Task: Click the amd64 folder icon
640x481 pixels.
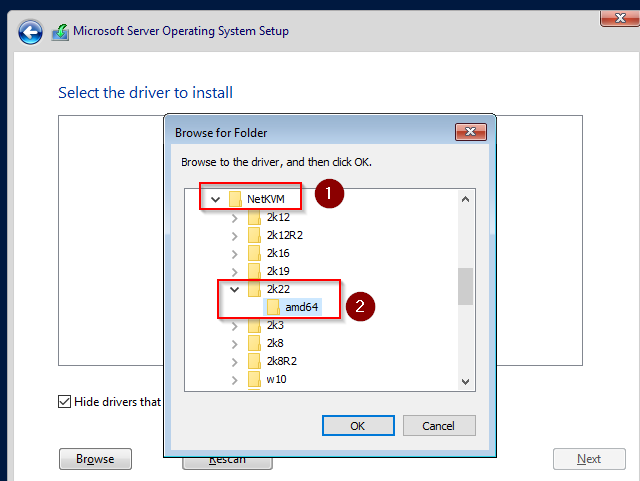Action: click(273, 307)
